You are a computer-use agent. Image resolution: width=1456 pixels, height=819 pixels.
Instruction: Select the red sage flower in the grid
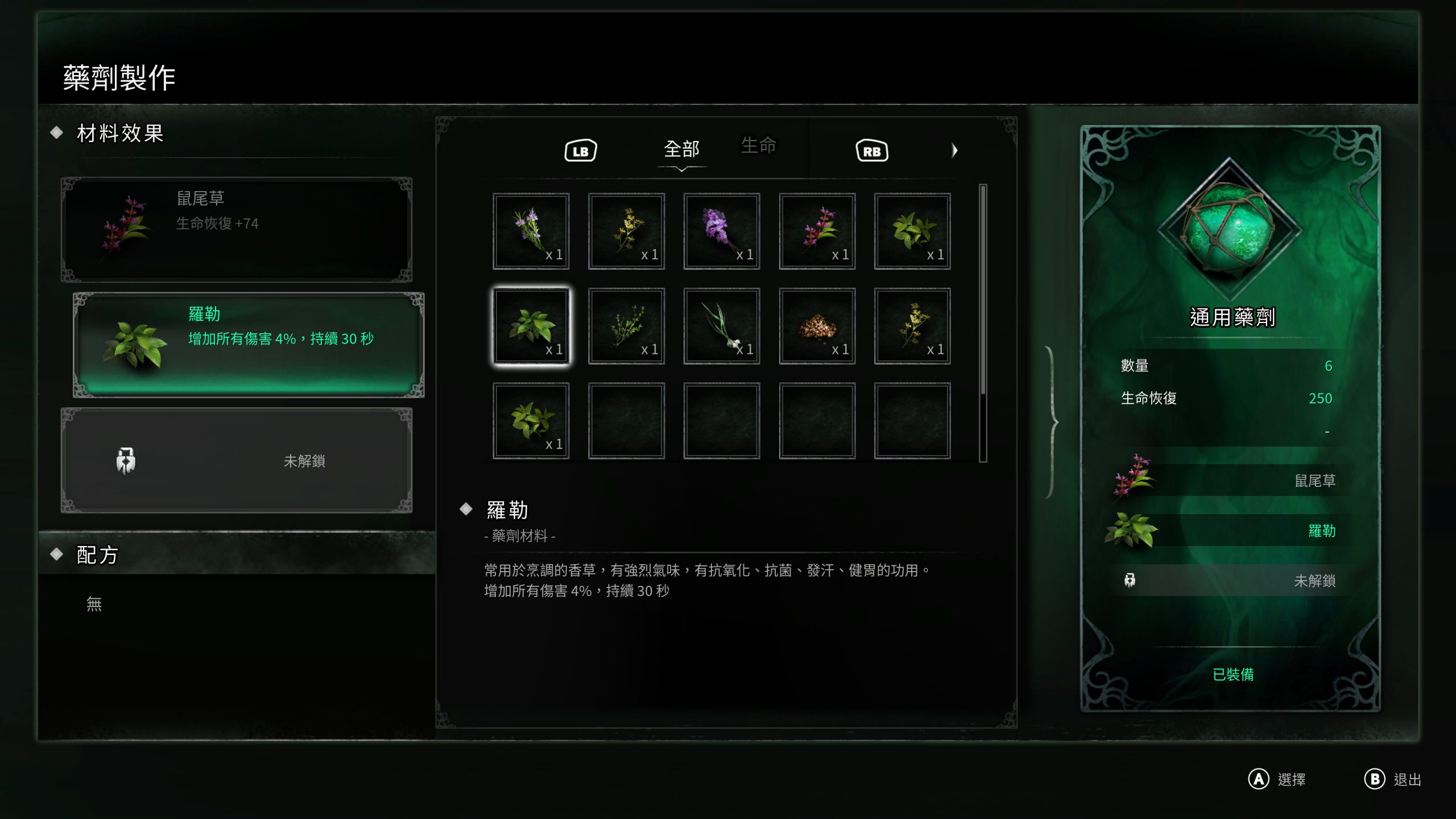[x=817, y=231]
